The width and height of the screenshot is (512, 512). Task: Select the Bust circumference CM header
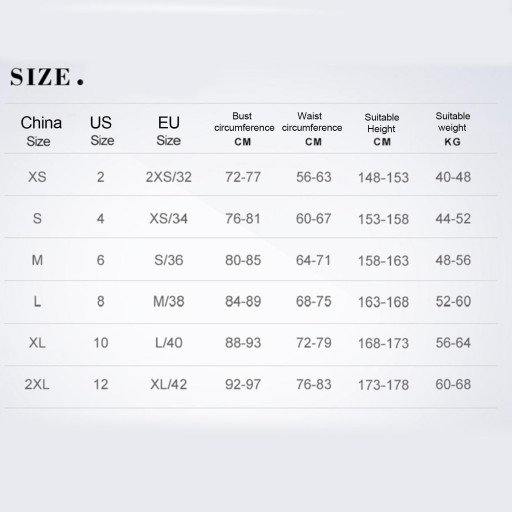point(244,129)
